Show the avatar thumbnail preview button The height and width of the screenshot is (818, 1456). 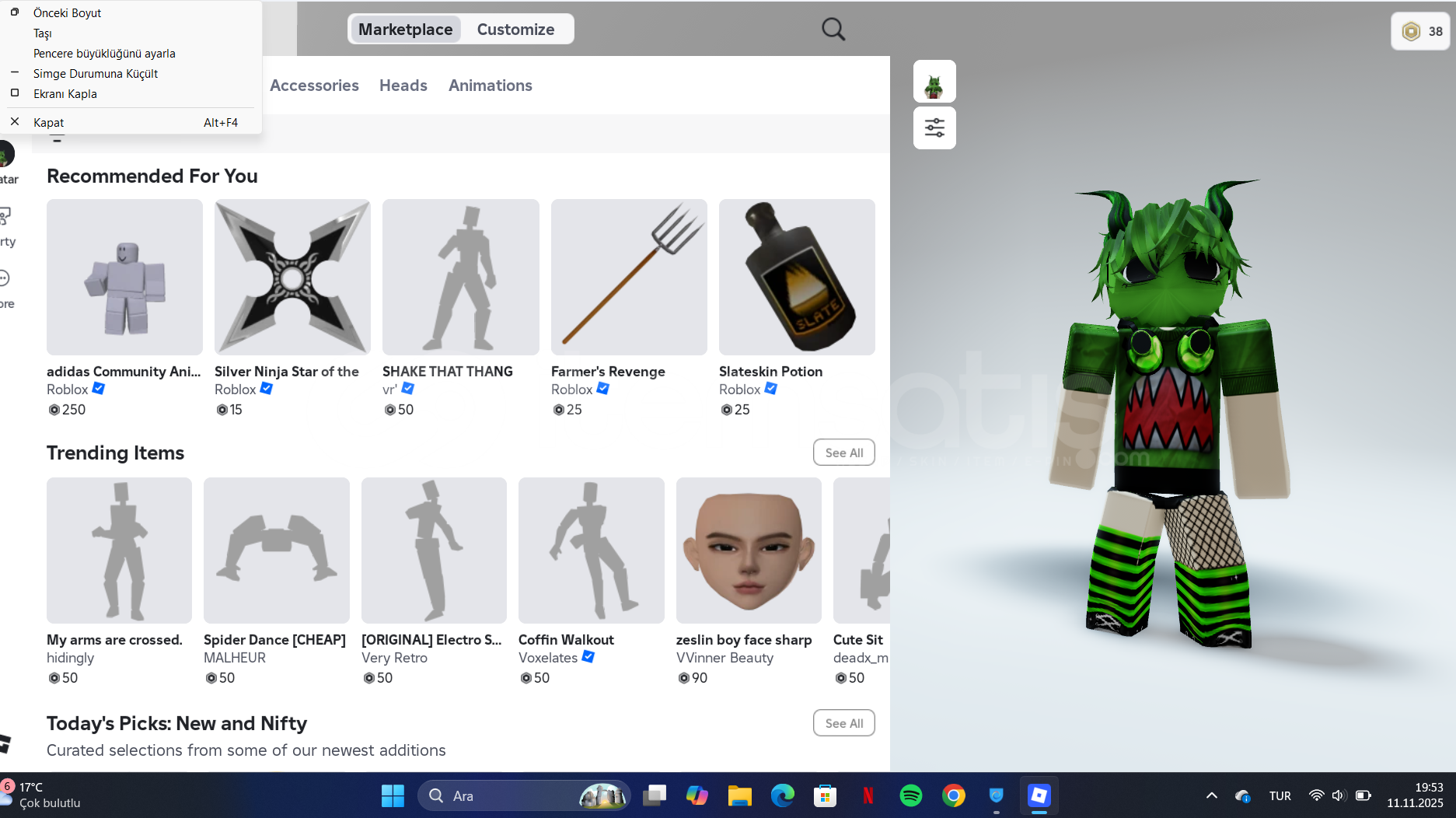[934, 82]
